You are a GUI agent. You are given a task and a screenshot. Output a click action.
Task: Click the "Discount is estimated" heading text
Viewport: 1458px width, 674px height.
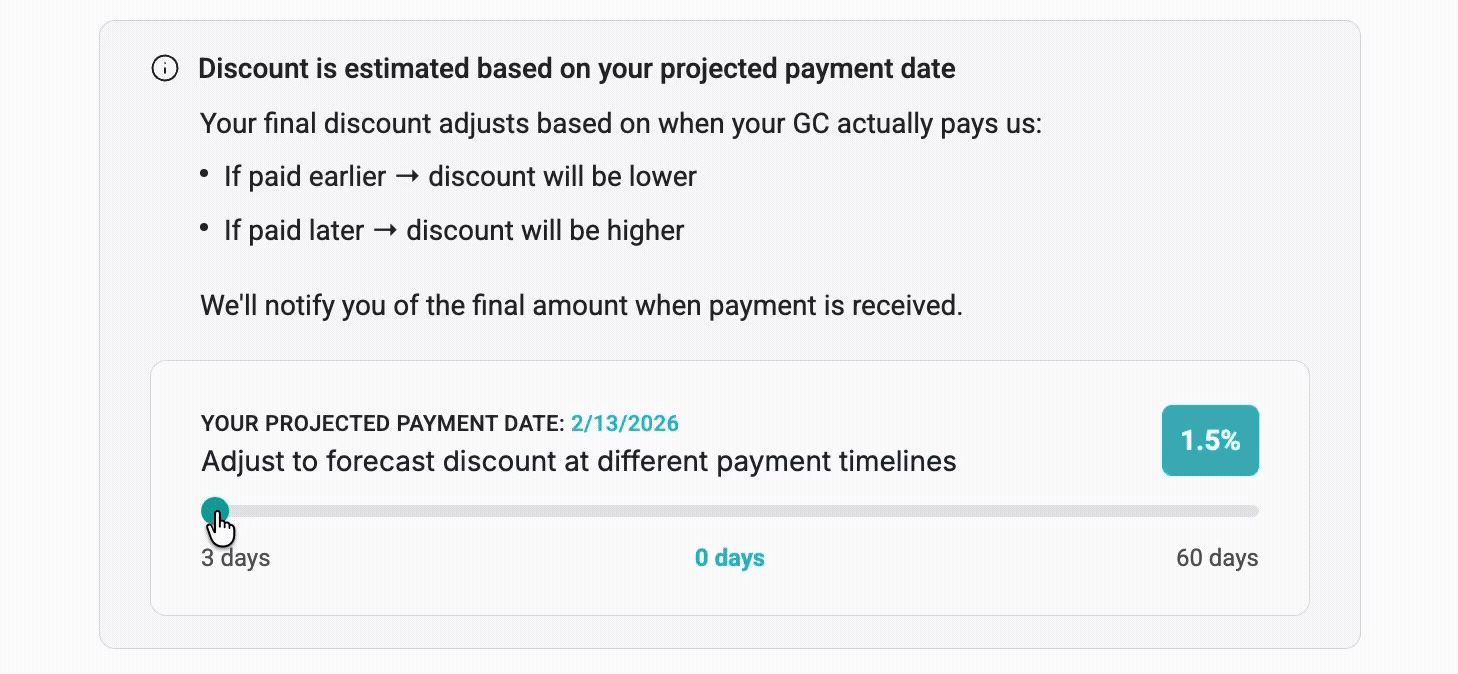click(x=576, y=69)
